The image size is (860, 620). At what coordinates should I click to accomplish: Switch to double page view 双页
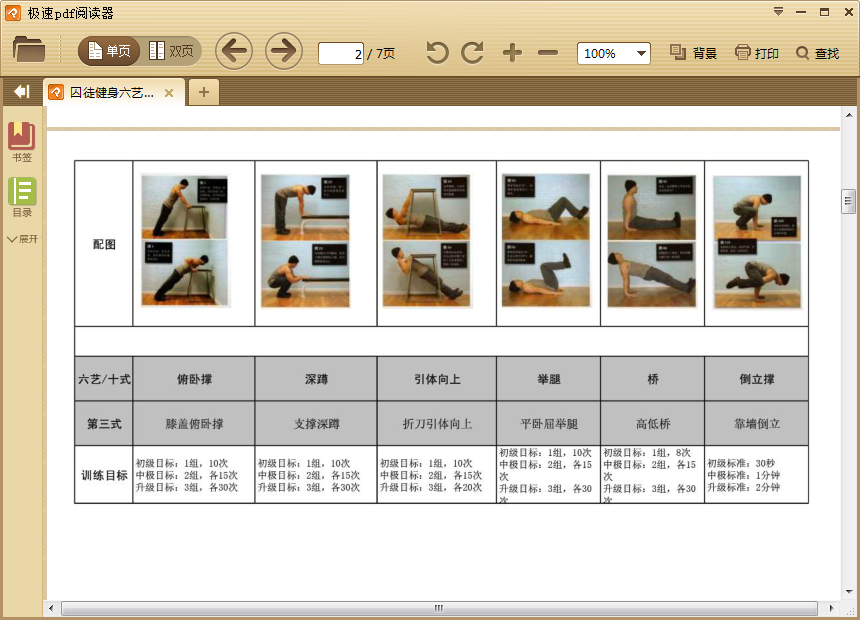click(171, 52)
